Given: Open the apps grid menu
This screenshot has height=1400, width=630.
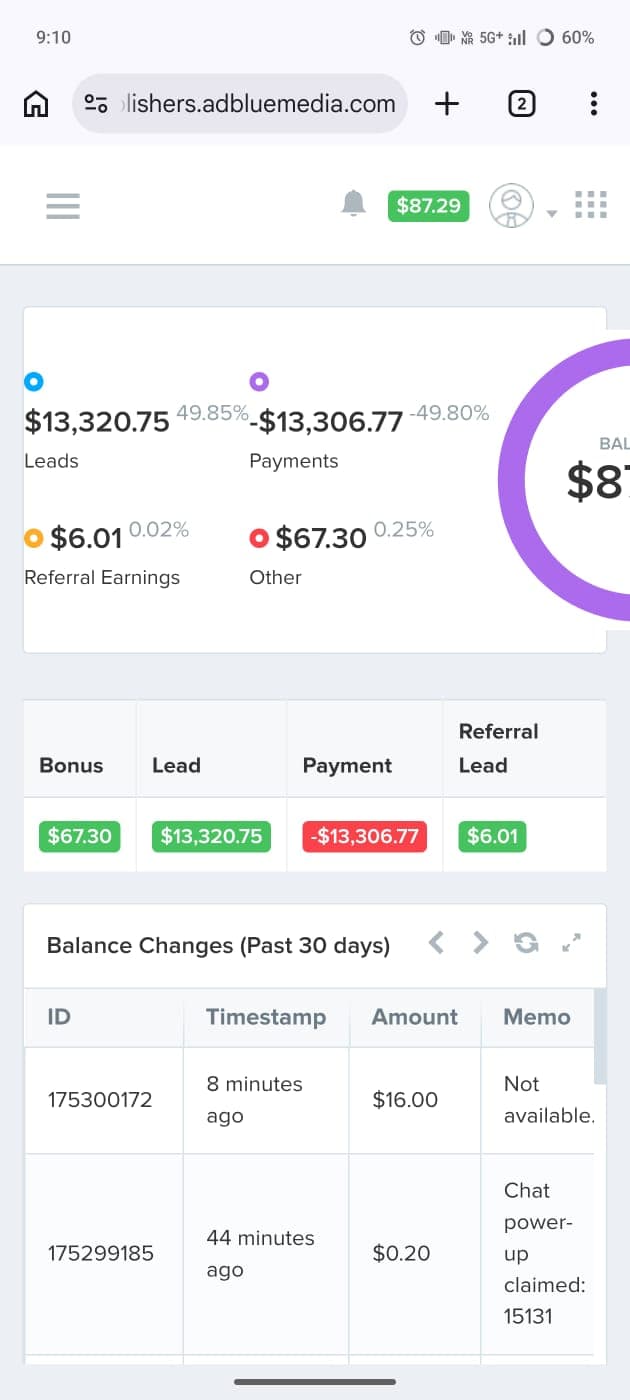Looking at the screenshot, I should tap(591, 205).
